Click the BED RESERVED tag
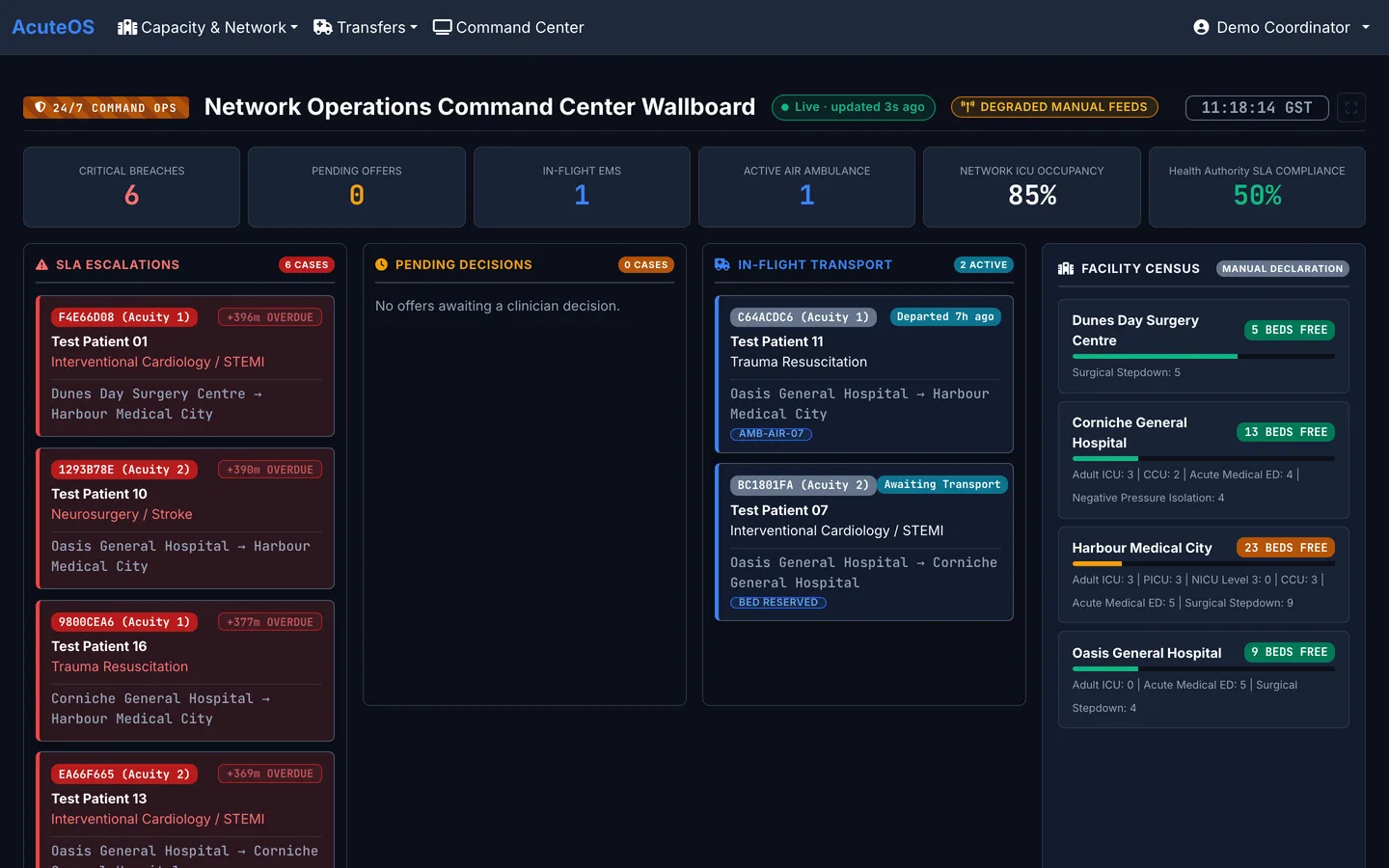 point(778,603)
